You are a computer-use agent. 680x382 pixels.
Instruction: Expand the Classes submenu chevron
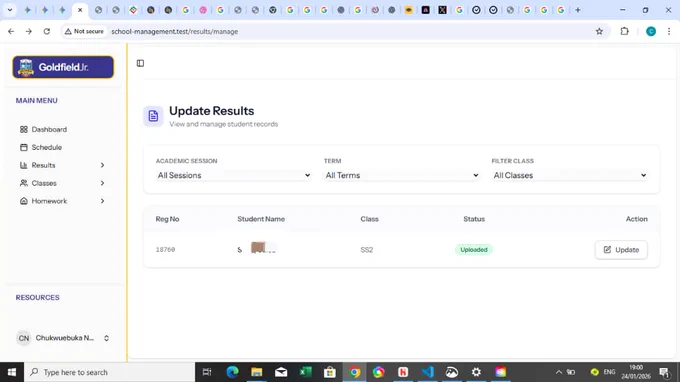coord(102,183)
